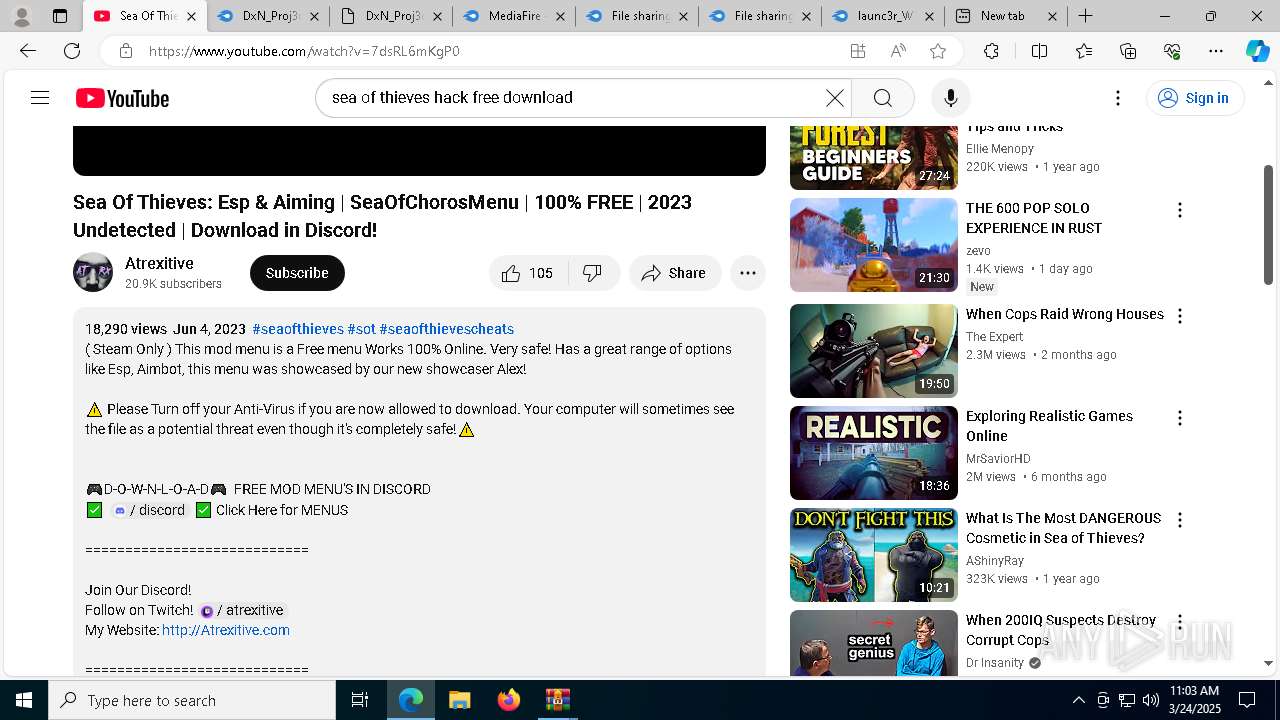Click the taskbar search box
The height and width of the screenshot is (720, 1280).
click(192, 700)
